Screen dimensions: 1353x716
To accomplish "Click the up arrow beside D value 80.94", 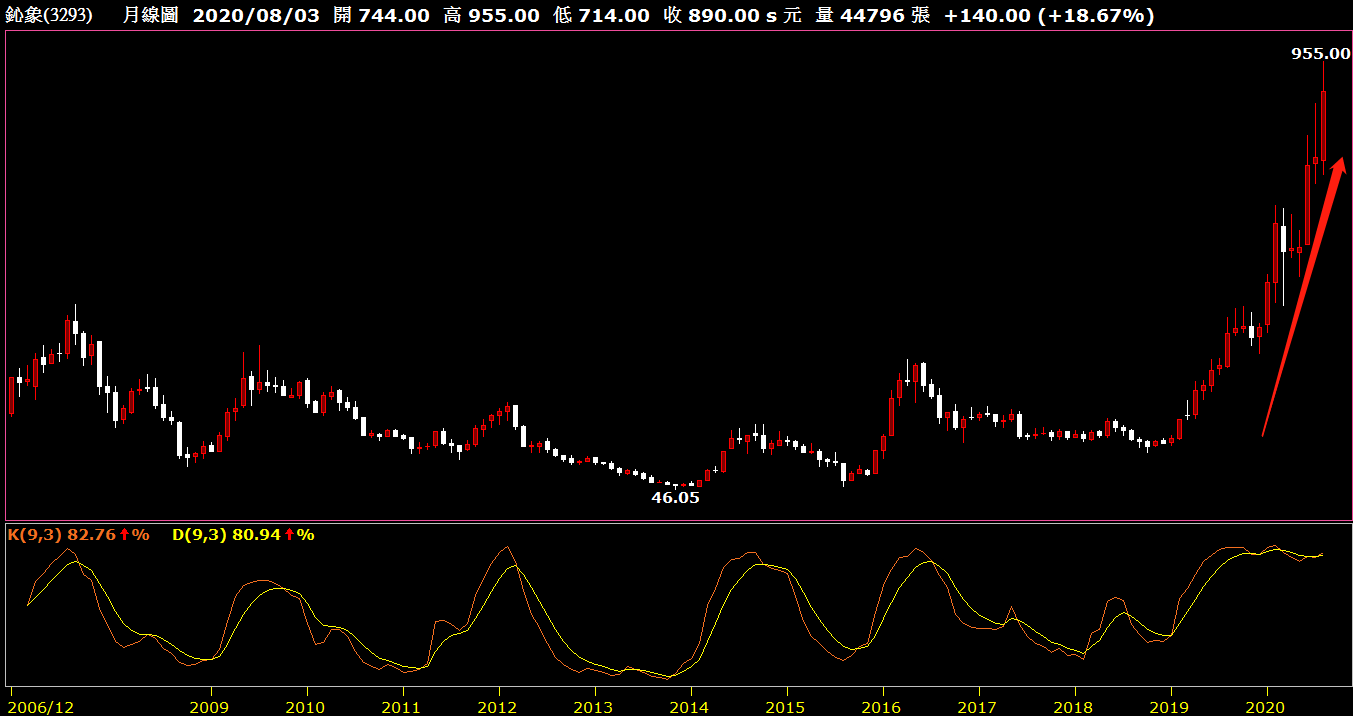I will 290,535.
